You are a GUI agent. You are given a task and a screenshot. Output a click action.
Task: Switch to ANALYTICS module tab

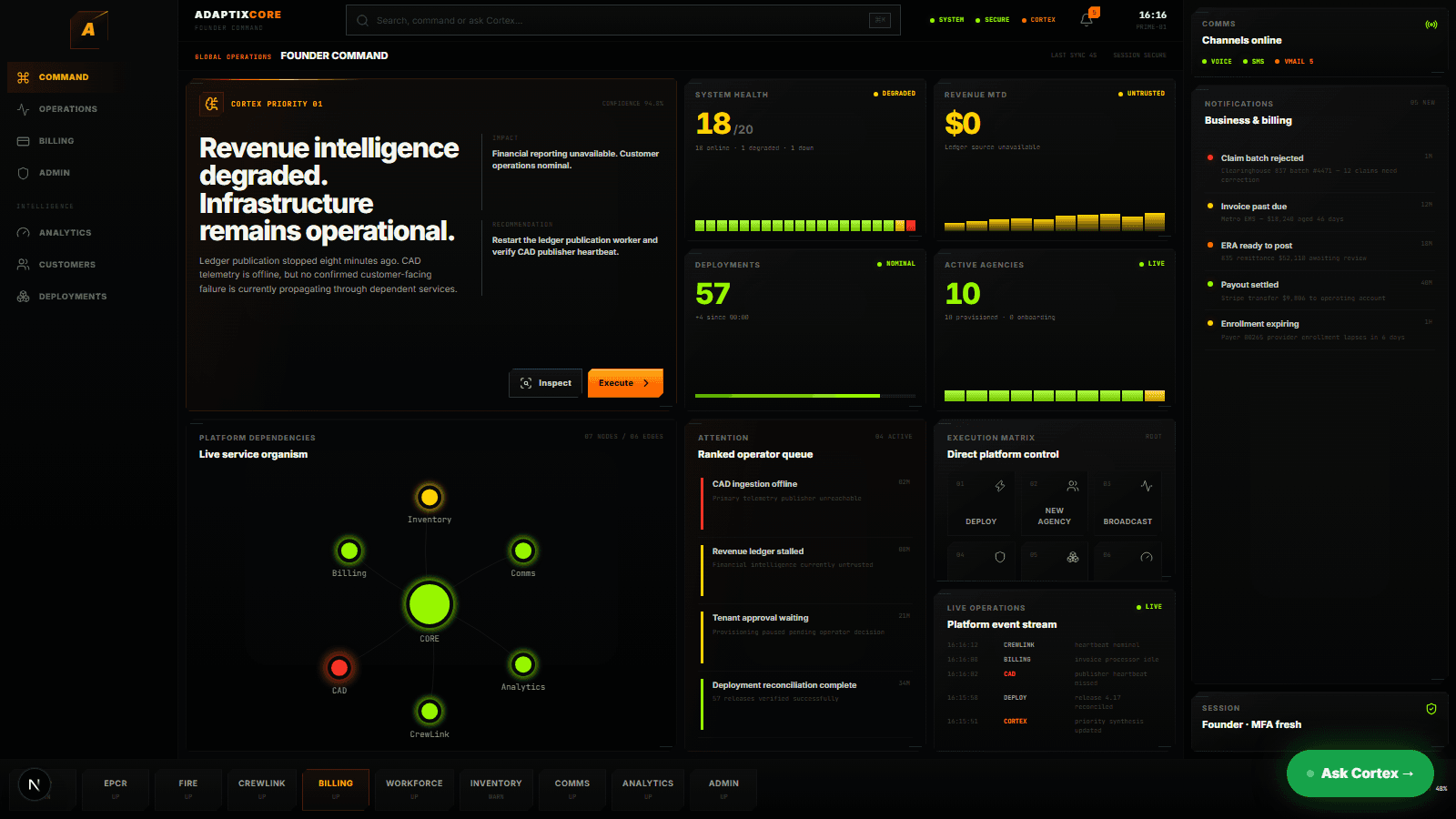(x=648, y=789)
